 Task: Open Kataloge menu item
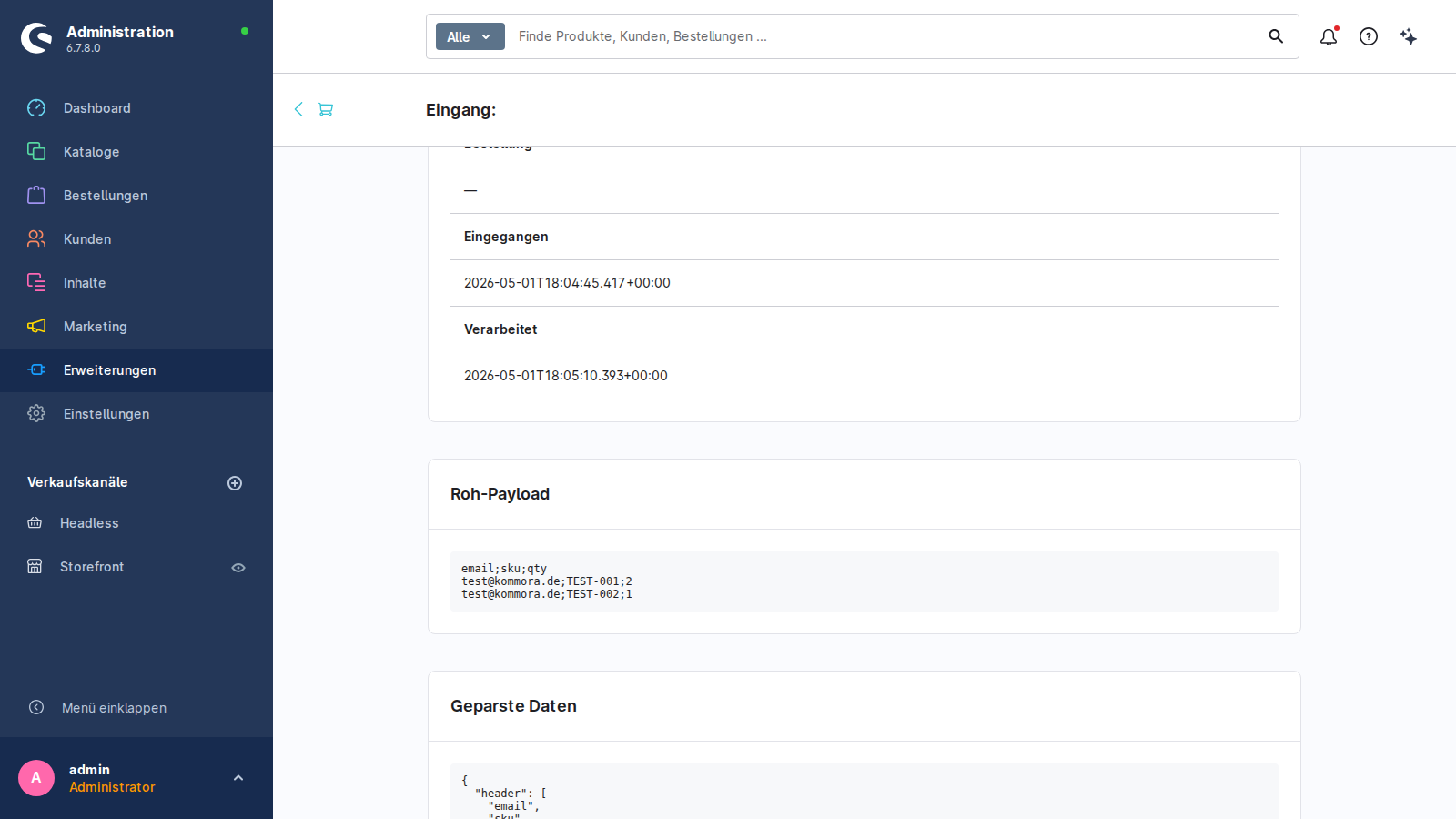[136, 152]
